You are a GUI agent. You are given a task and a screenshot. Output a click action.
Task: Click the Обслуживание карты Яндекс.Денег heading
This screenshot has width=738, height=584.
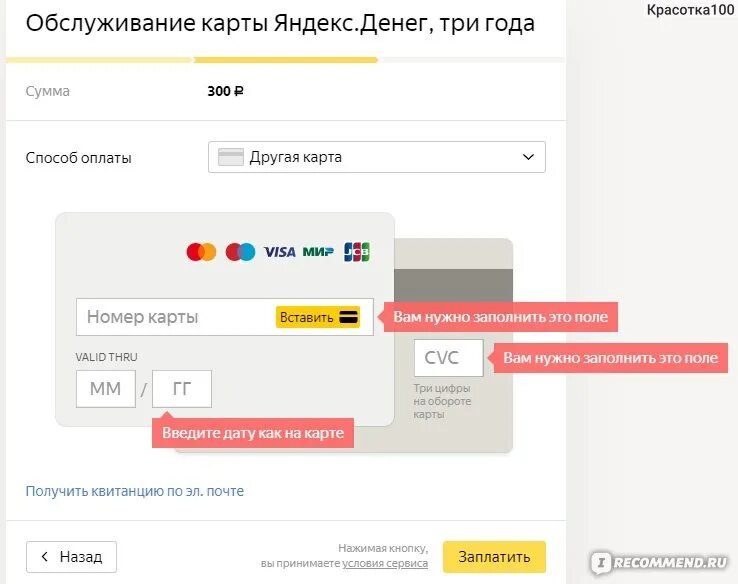280,24
